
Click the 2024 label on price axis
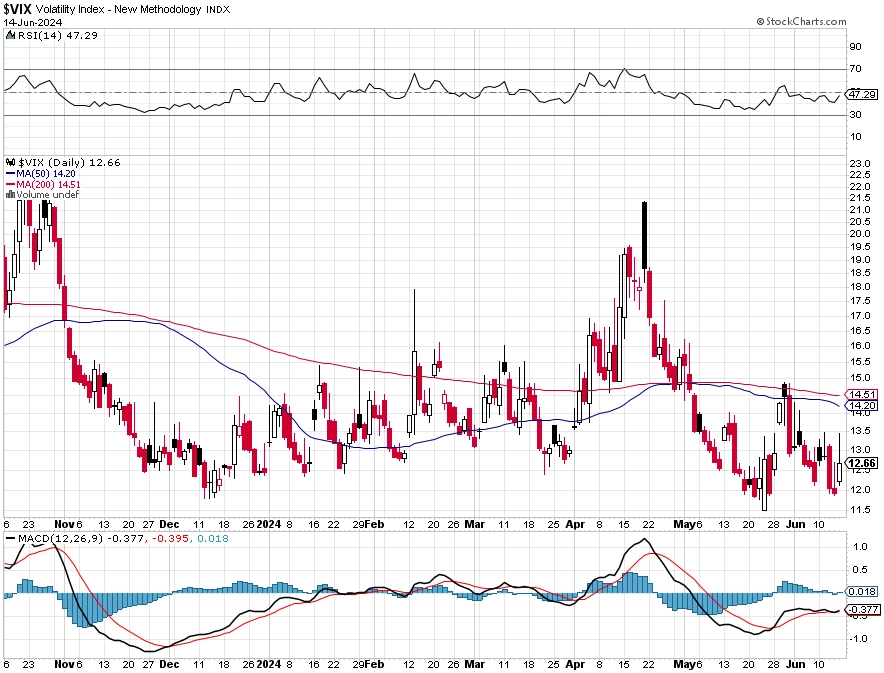coord(269,524)
